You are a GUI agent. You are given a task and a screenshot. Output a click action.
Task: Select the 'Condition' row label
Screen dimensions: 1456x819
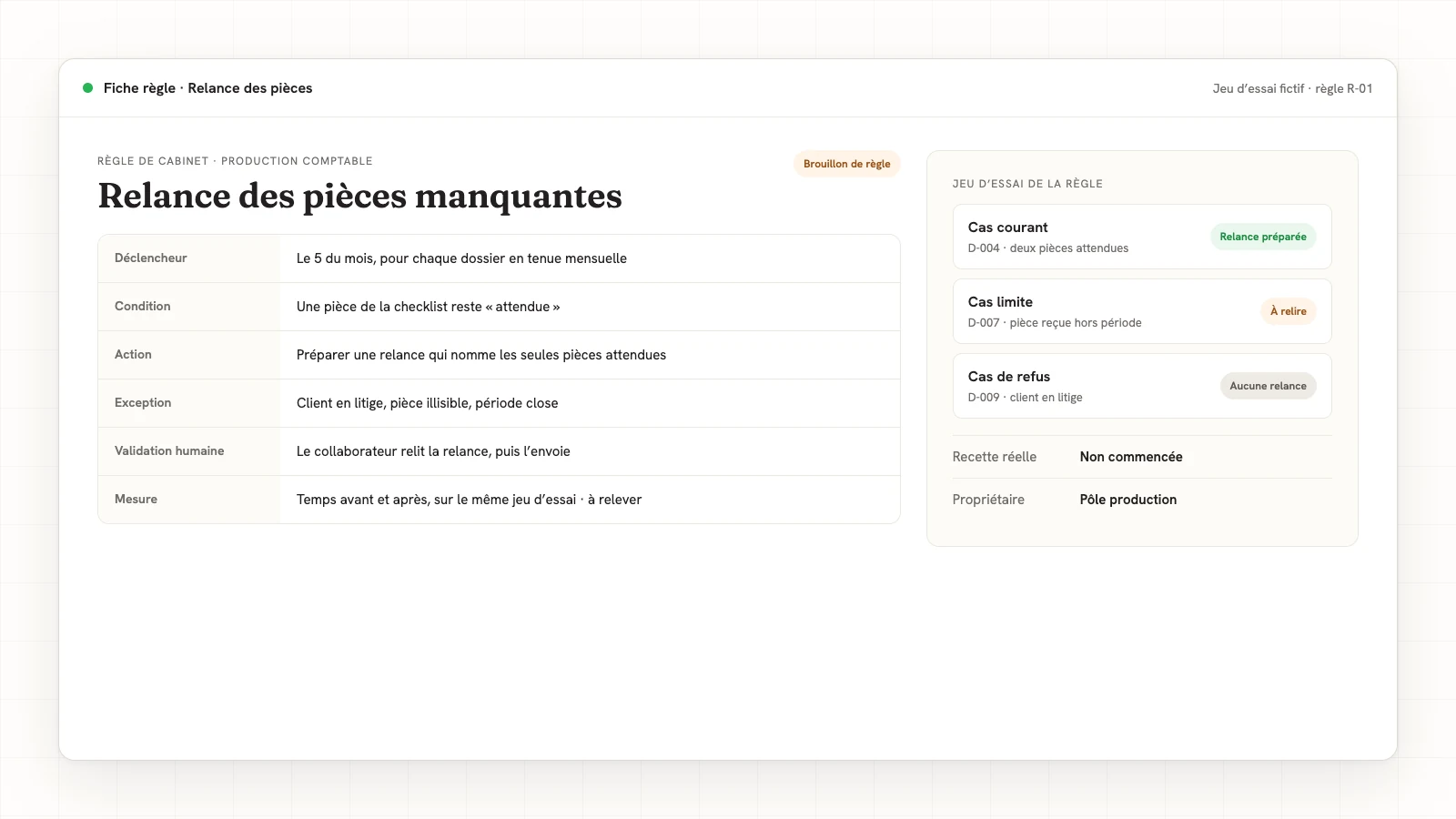[143, 306]
